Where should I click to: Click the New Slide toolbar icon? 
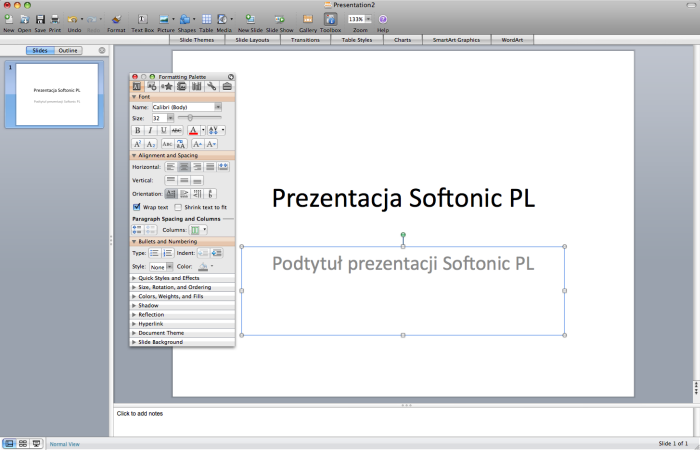coord(249,19)
